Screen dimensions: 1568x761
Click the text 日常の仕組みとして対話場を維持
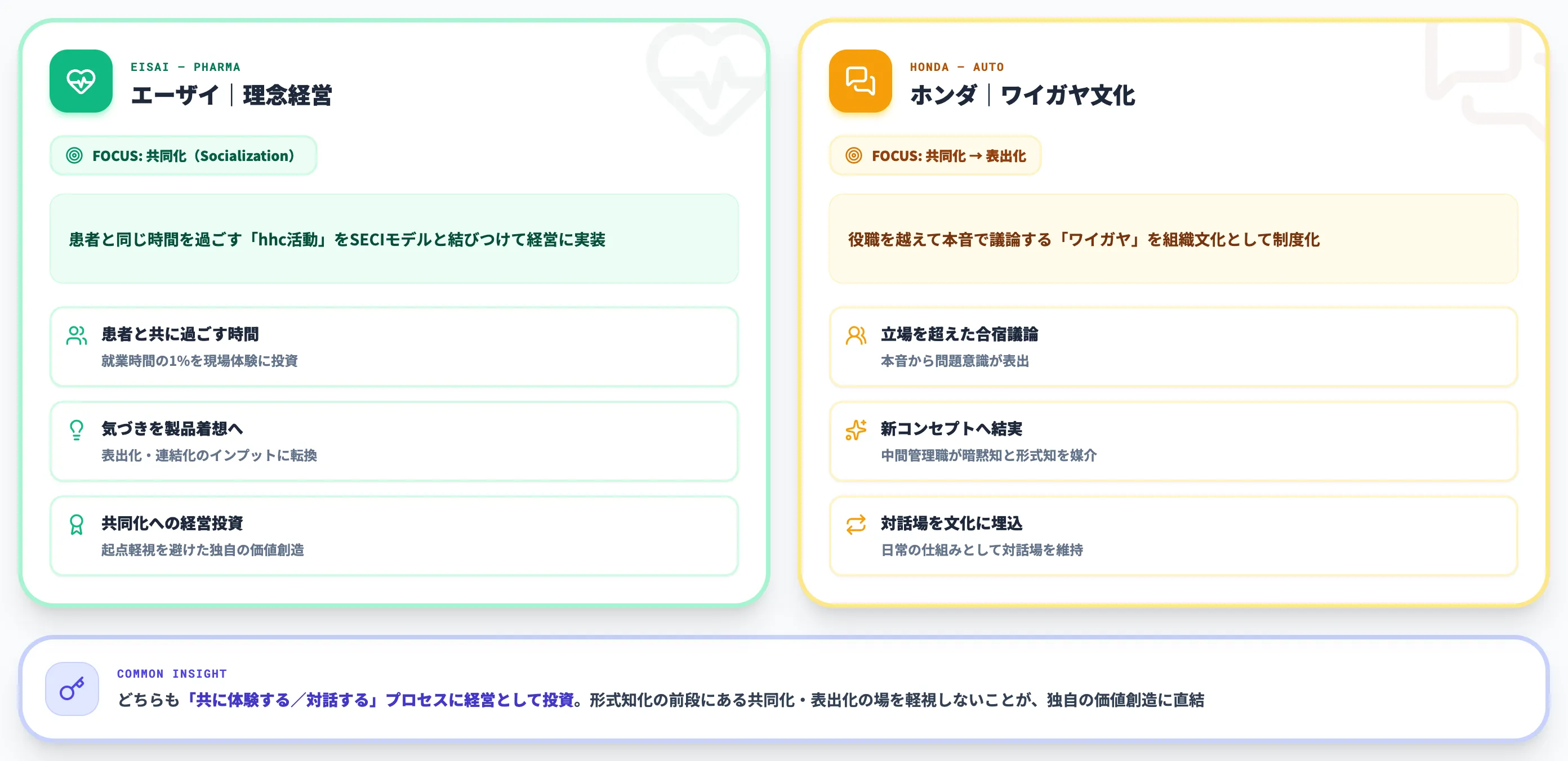[x=982, y=550]
